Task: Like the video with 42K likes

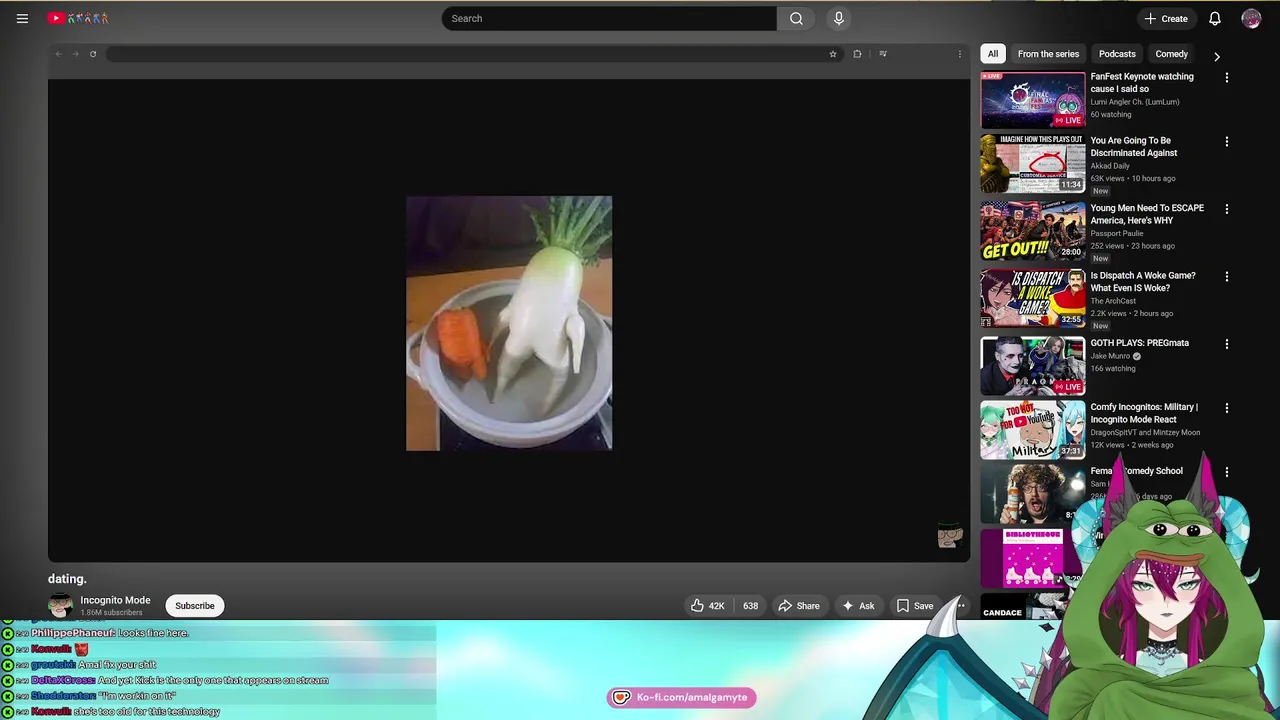Action: (x=707, y=605)
